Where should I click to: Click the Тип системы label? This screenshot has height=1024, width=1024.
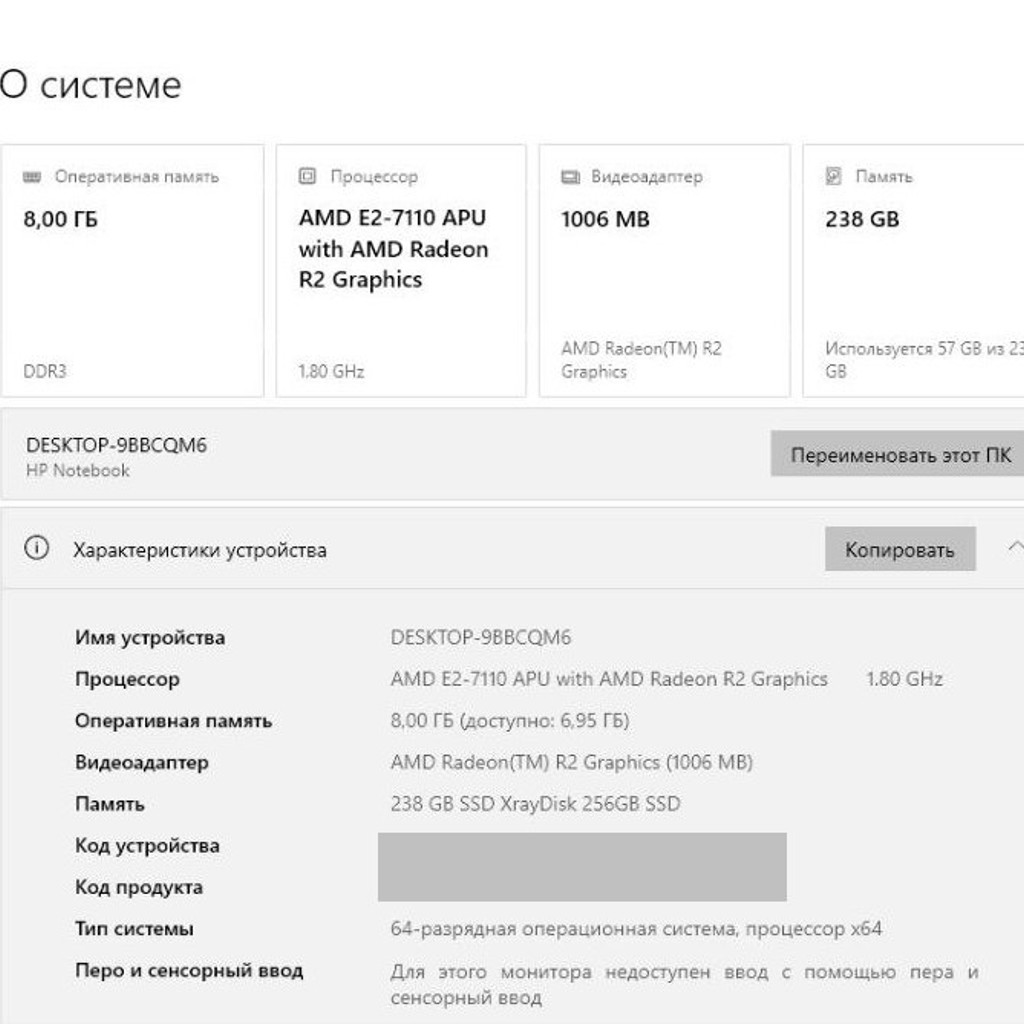click(135, 929)
